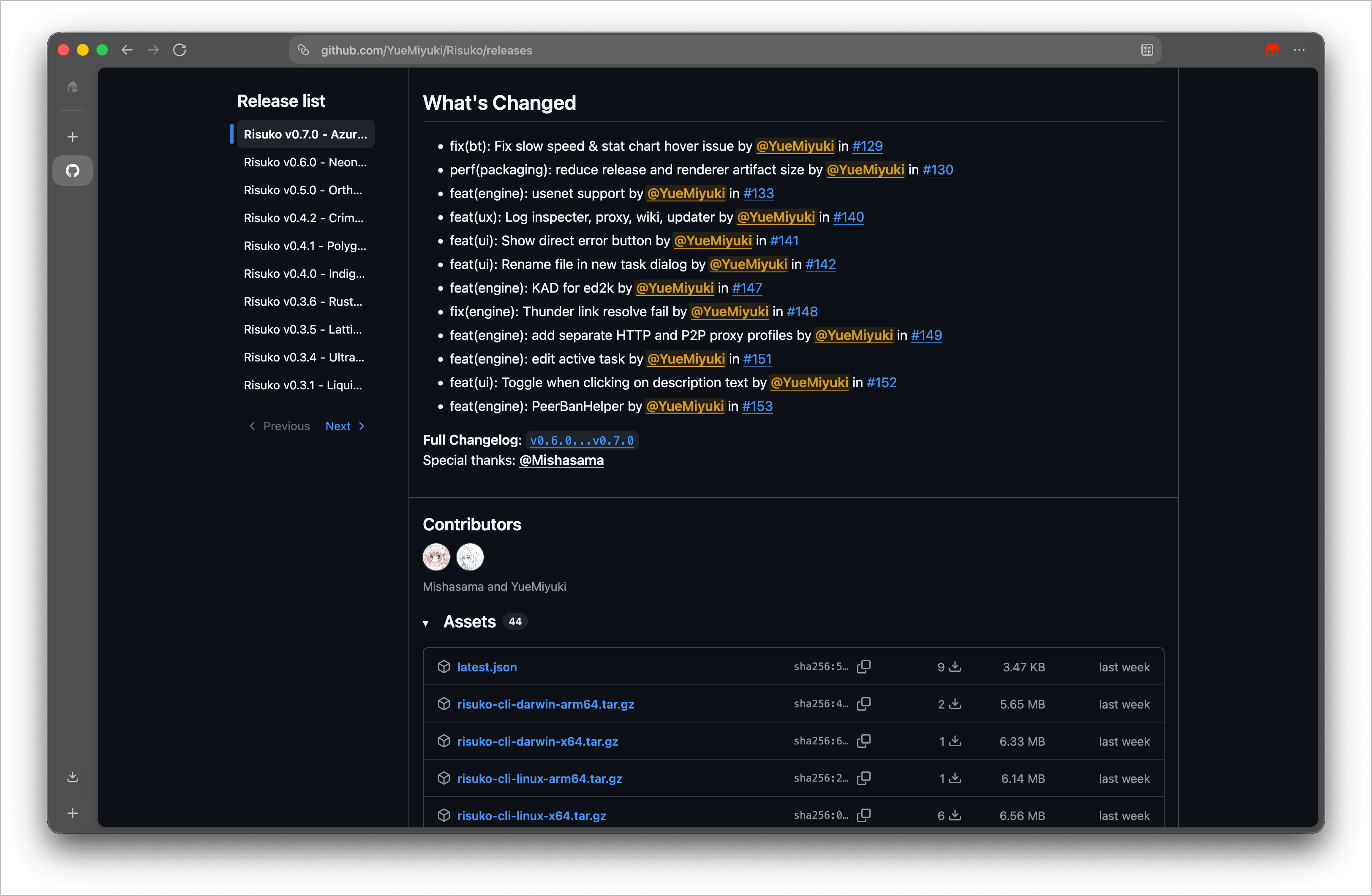The width and height of the screenshot is (1372, 896).
Task: Open pull request #149 link
Action: click(x=926, y=335)
